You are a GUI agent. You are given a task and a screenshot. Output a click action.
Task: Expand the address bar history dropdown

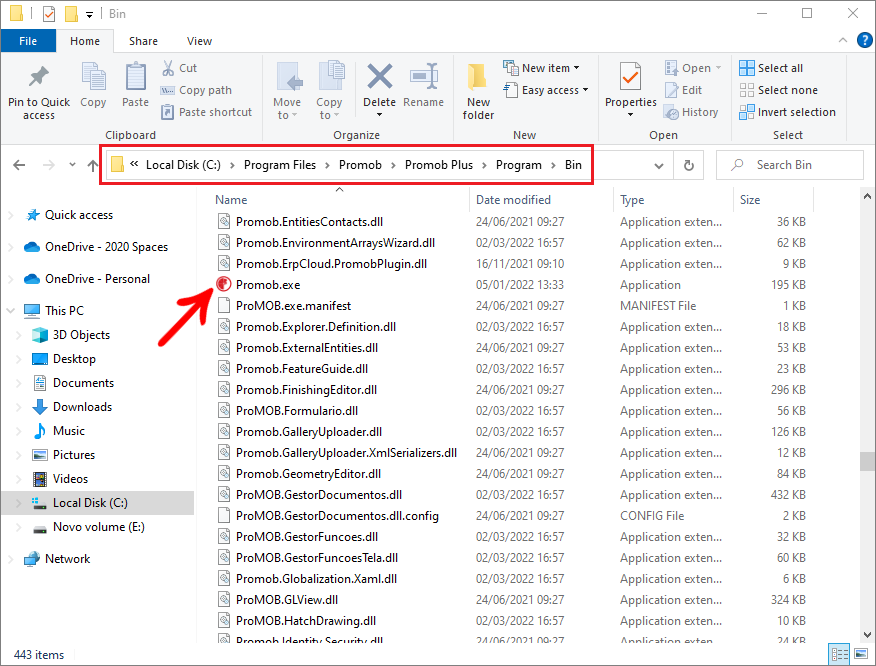tap(659, 165)
